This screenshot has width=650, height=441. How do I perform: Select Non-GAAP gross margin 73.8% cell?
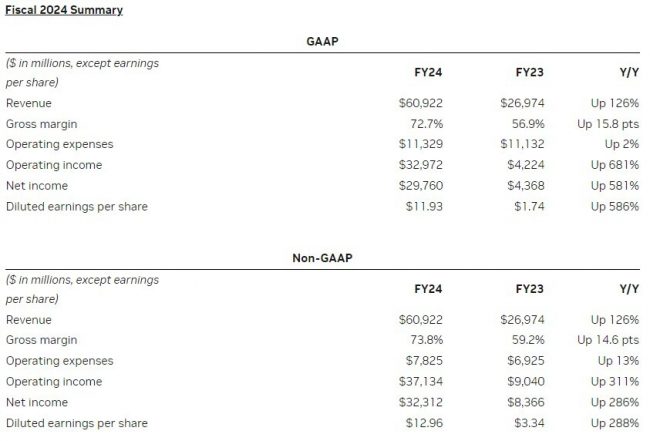click(x=427, y=340)
